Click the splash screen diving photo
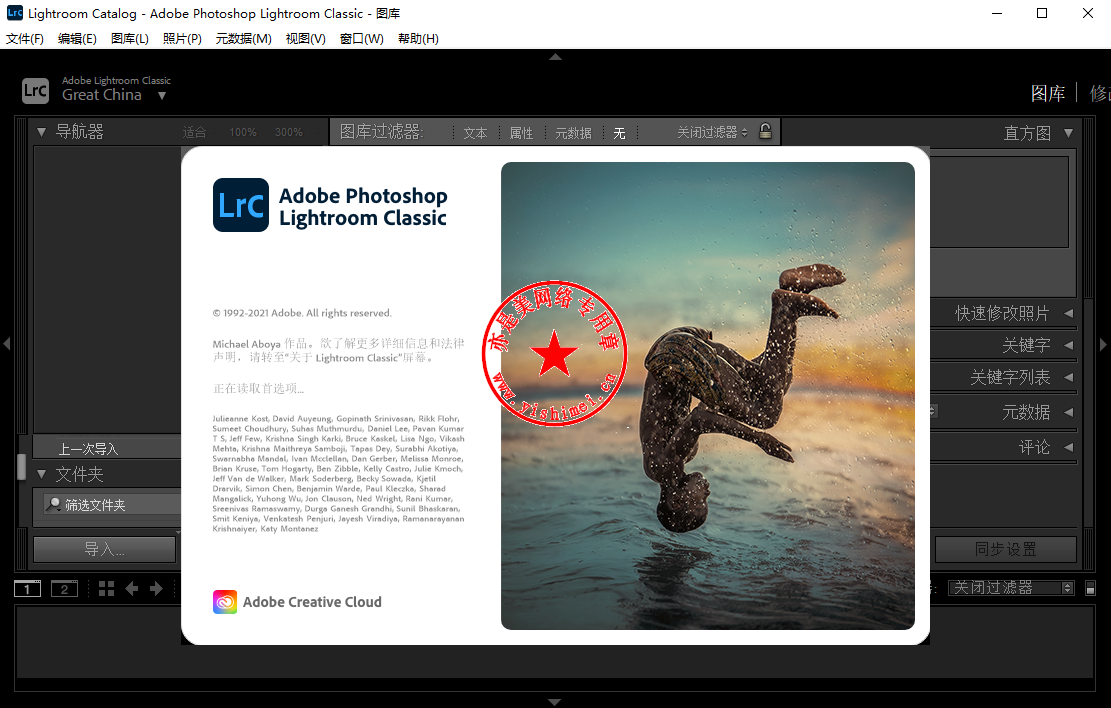1111x708 pixels. coord(708,395)
